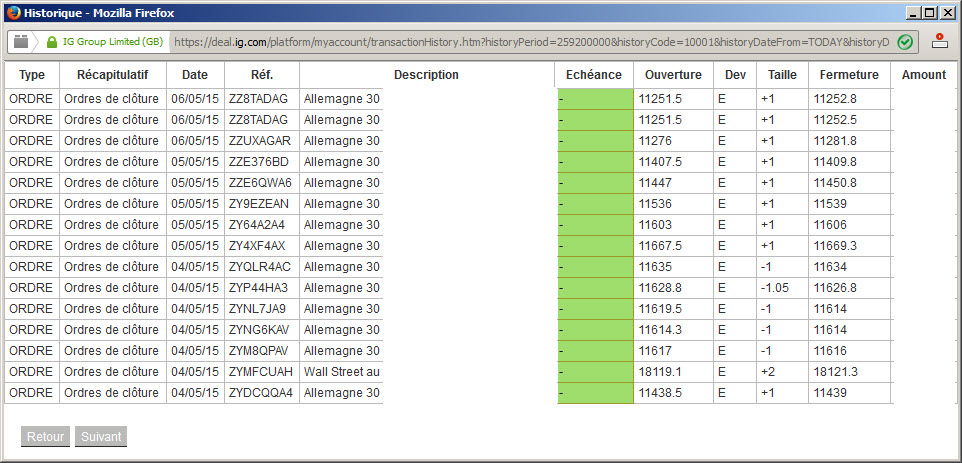Select the Ouverture column header
The width and height of the screenshot is (962, 463).
tap(673, 75)
